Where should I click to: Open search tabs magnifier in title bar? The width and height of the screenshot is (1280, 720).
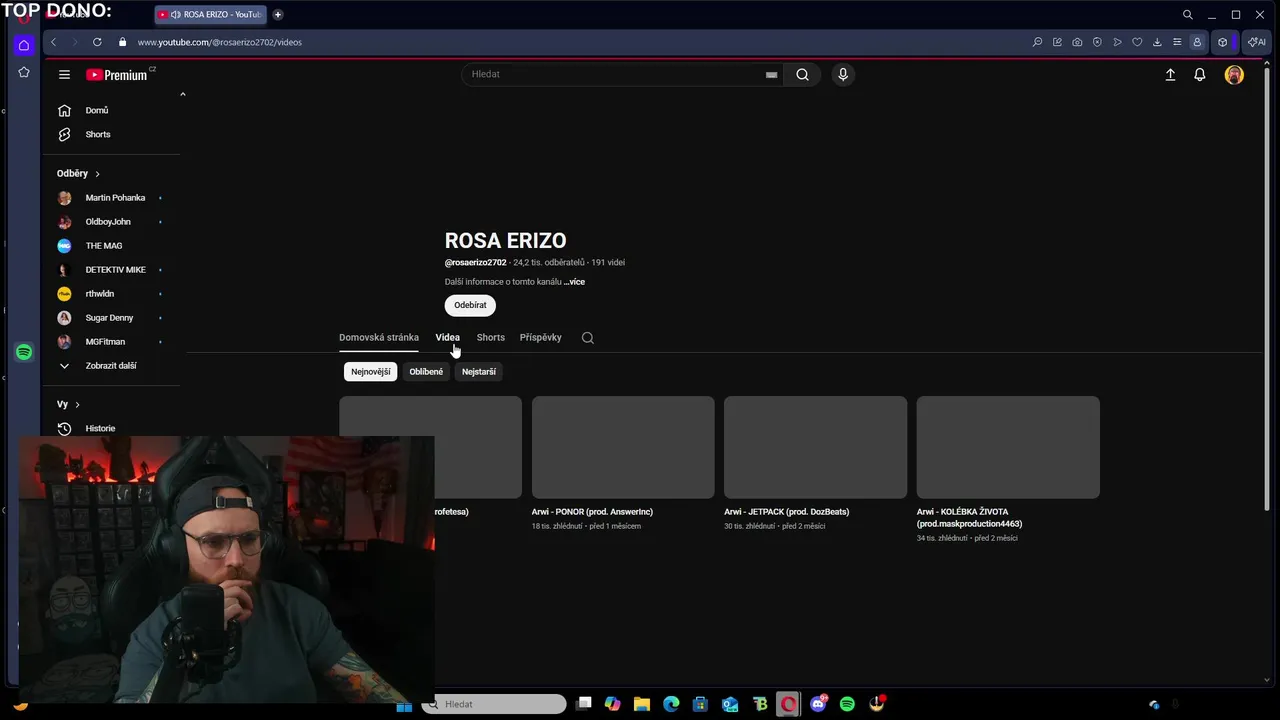click(1187, 15)
